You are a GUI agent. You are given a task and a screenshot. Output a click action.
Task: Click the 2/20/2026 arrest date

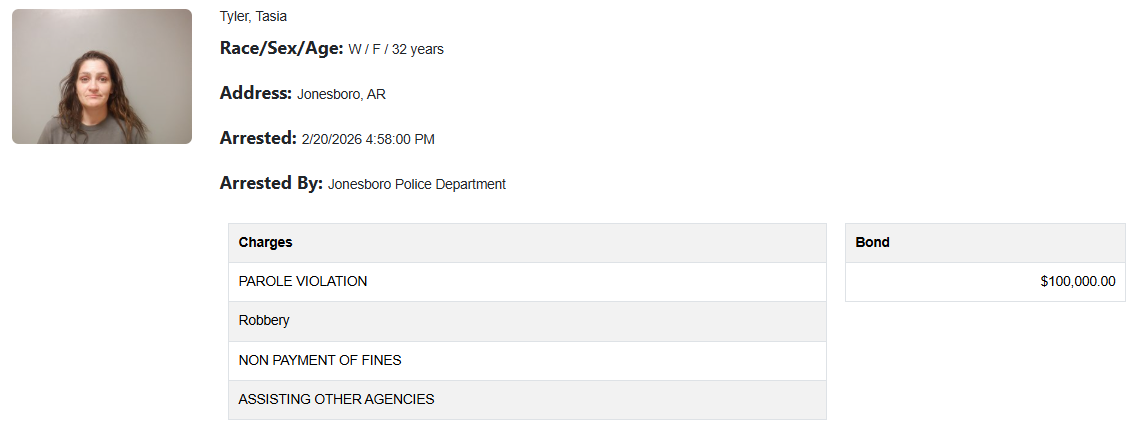333,140
